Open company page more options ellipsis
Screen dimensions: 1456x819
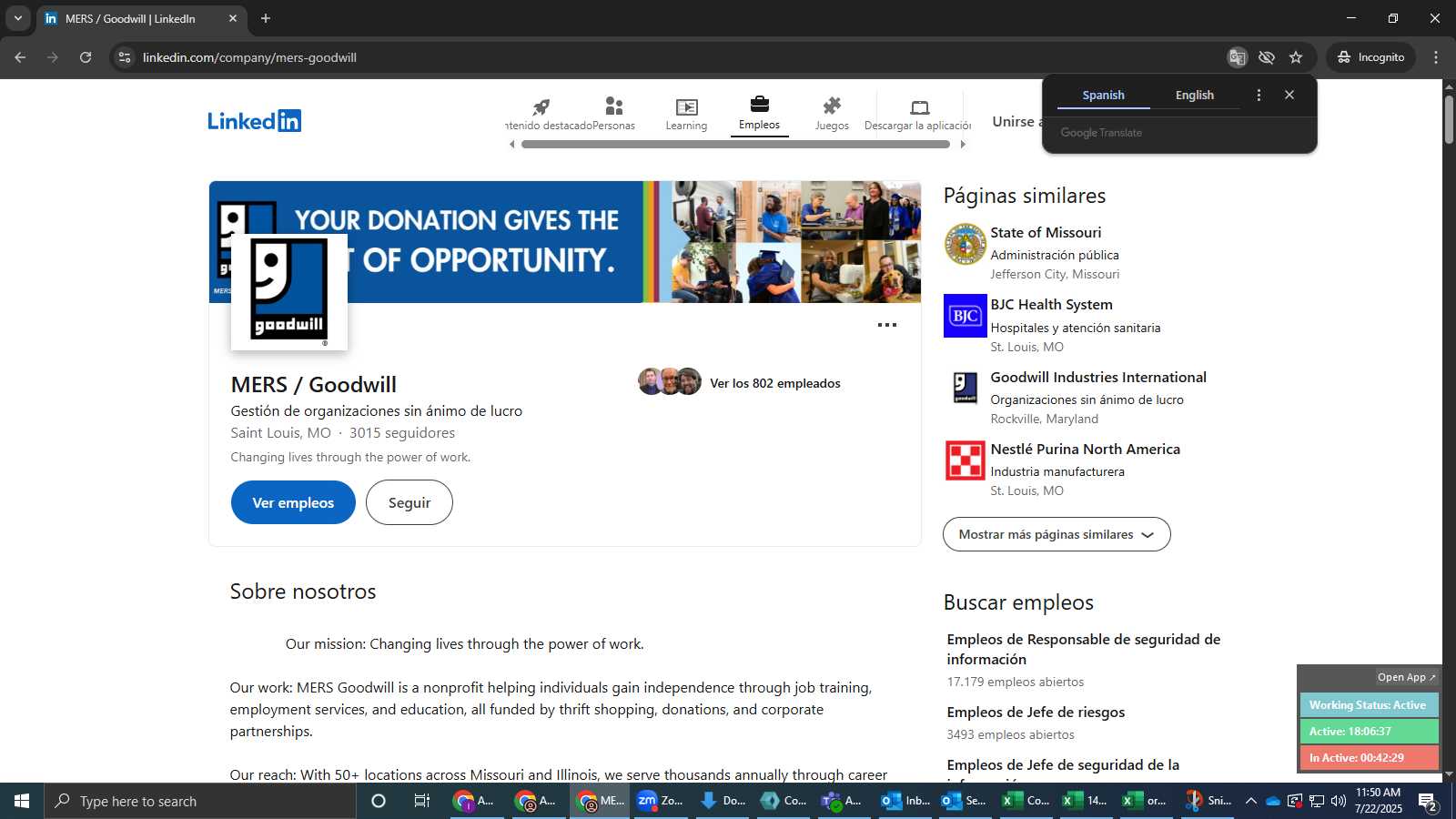887,325
